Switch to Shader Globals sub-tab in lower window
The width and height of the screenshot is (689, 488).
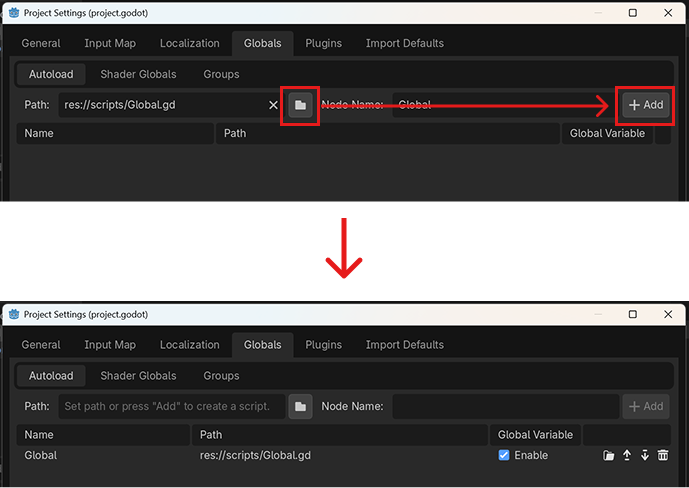pyautogui.click(x=138, y=376)
